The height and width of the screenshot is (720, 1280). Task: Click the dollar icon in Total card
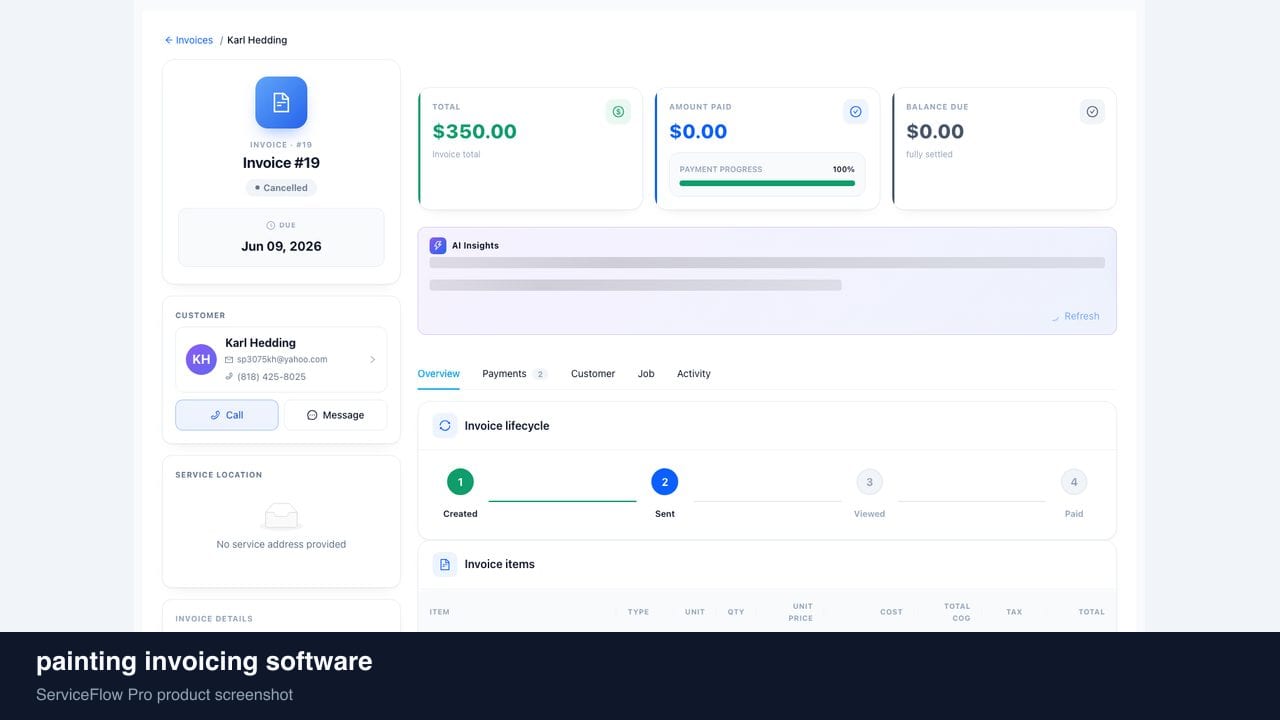click(x=618, y=112)
